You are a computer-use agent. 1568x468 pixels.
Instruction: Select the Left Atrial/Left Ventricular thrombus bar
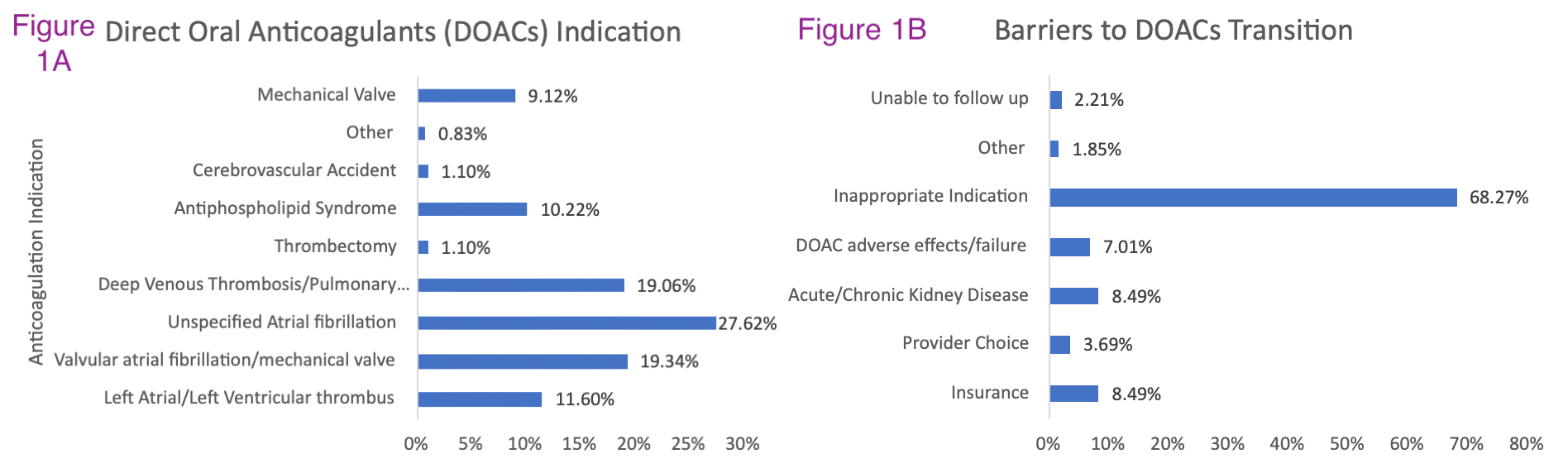click(480, 399)
